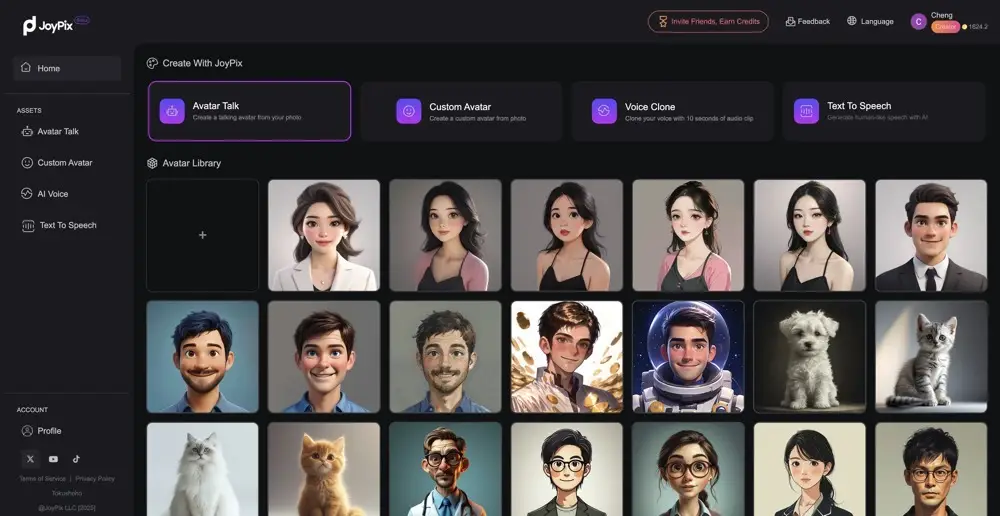Image resolution: width=1000 pixels, height=516 pixels.
Task: Open Terms of Service link
Action: [42, 478]
